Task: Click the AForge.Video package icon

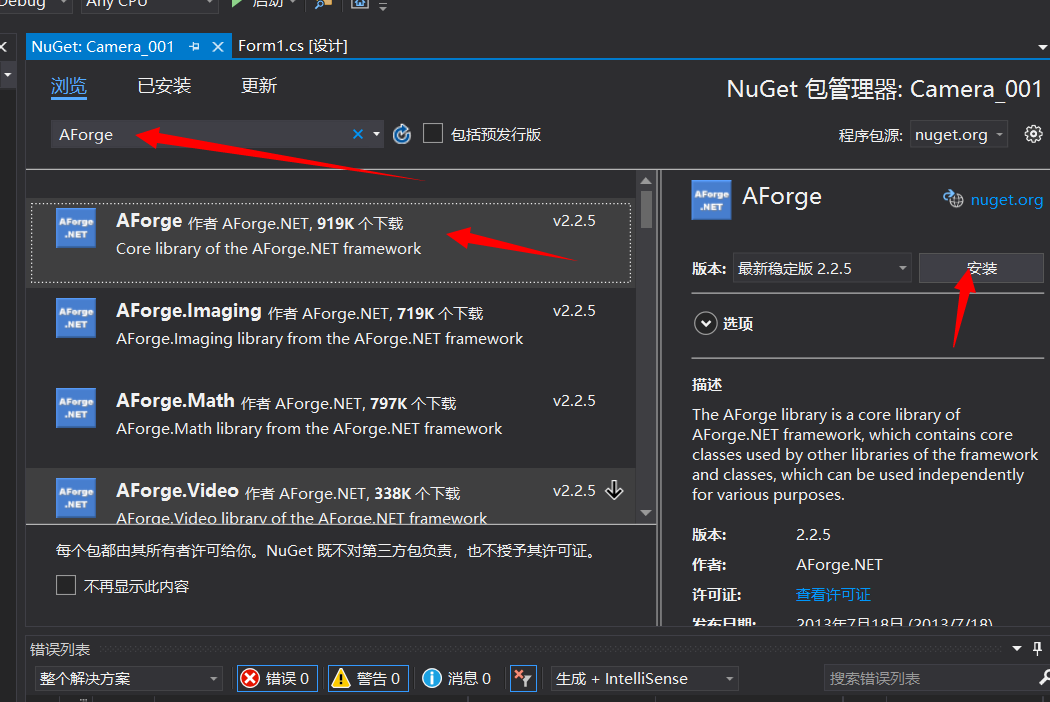Action: (x=76, y=498)
